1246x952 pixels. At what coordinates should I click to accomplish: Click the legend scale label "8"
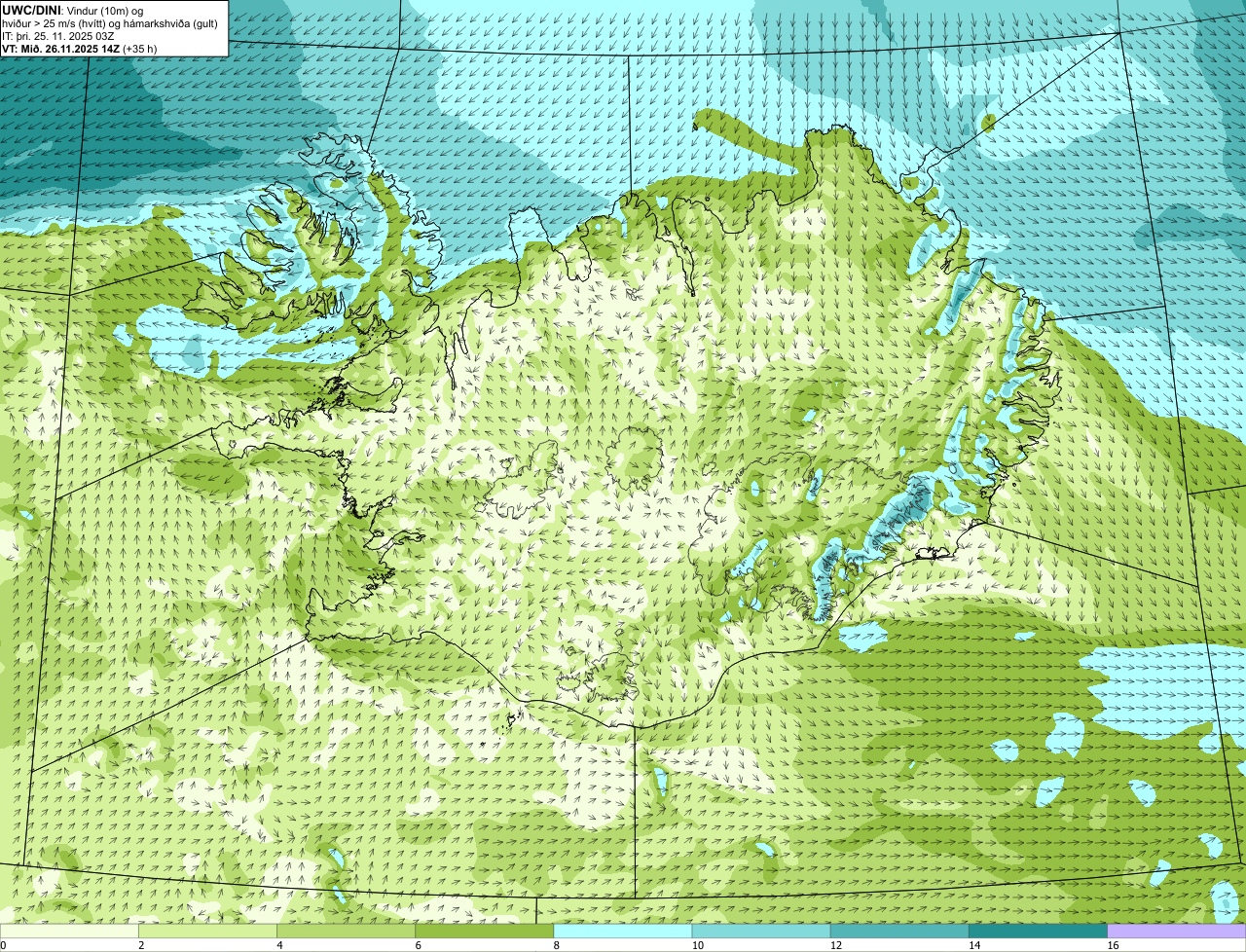point(556,945)
